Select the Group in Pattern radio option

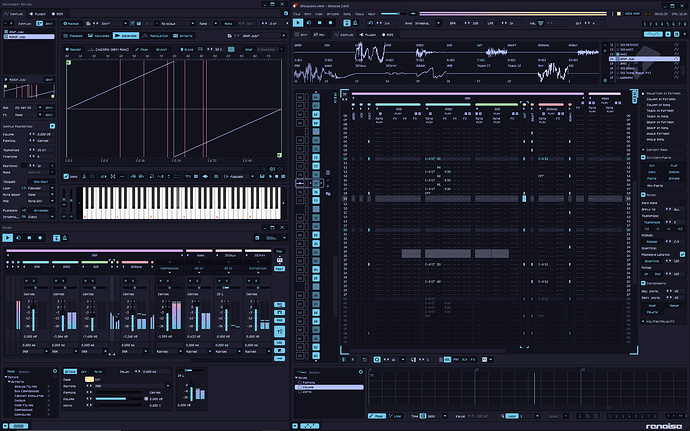pyautogui.click(x=643, y=122)
